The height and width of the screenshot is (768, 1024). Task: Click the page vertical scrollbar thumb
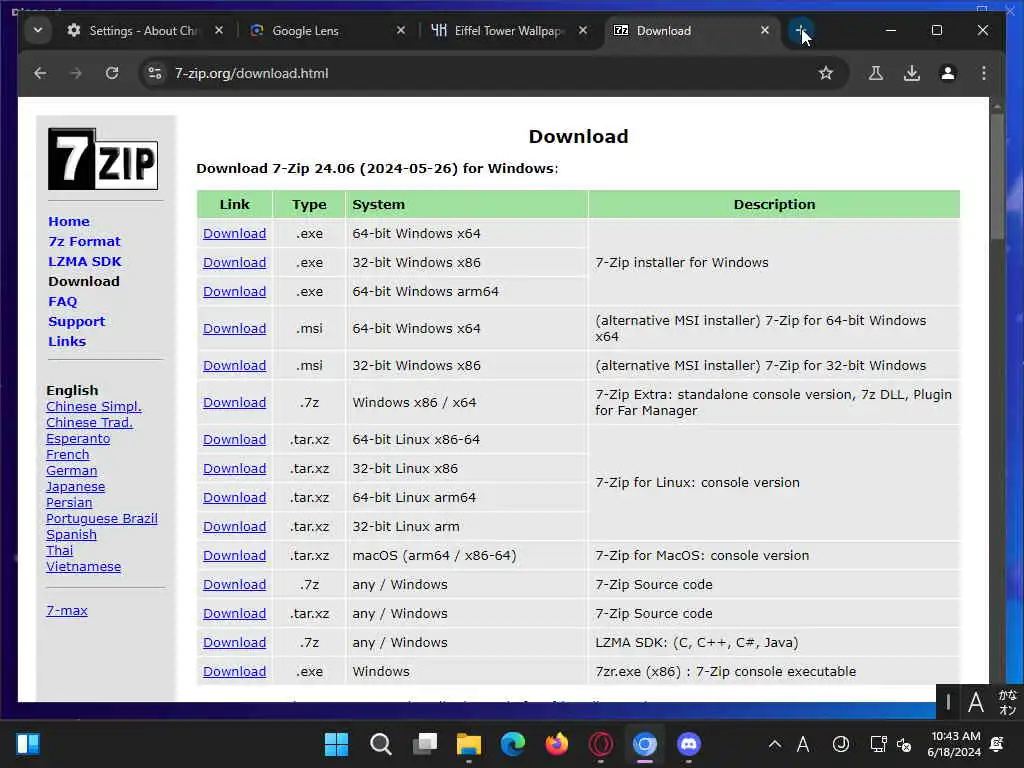(997, 176)
